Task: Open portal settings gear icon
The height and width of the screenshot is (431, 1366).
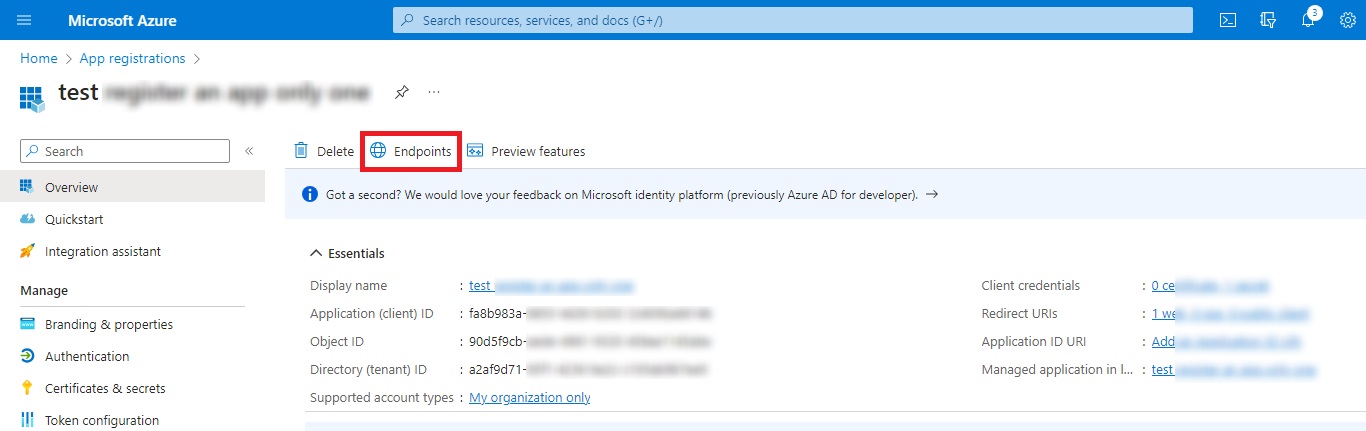Action: tap(1347, 20)
